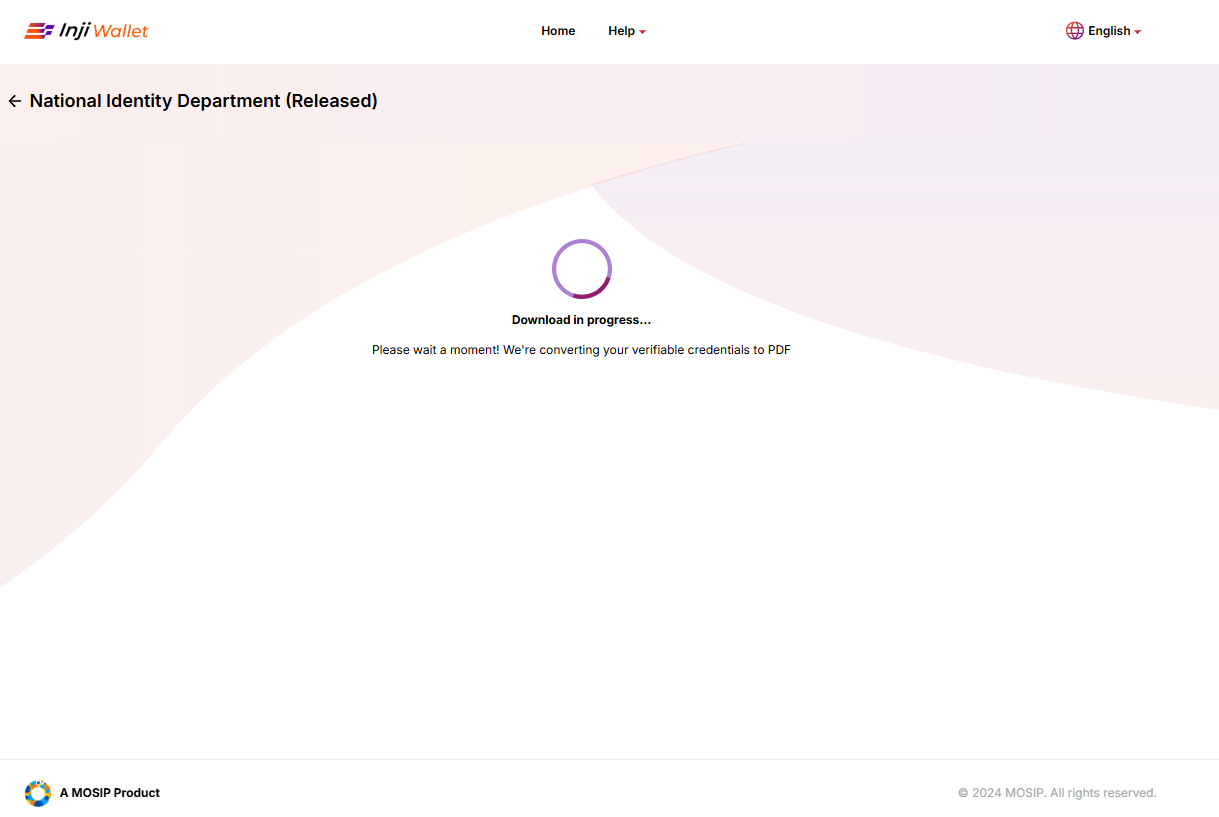Open the English language dropdown arrow

pyautogui.click(x=1138, y=32)
